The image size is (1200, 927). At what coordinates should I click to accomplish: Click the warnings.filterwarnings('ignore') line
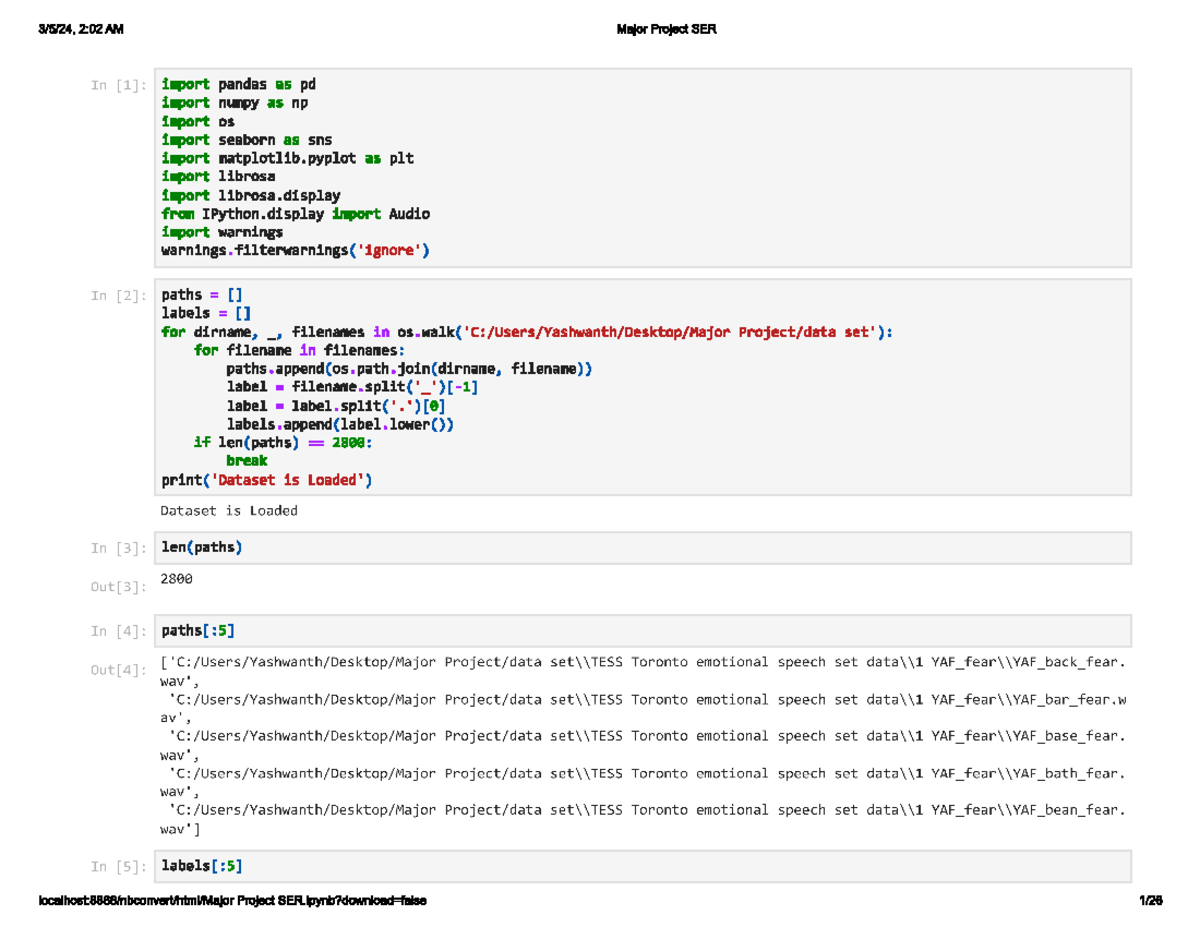(296, 250)
